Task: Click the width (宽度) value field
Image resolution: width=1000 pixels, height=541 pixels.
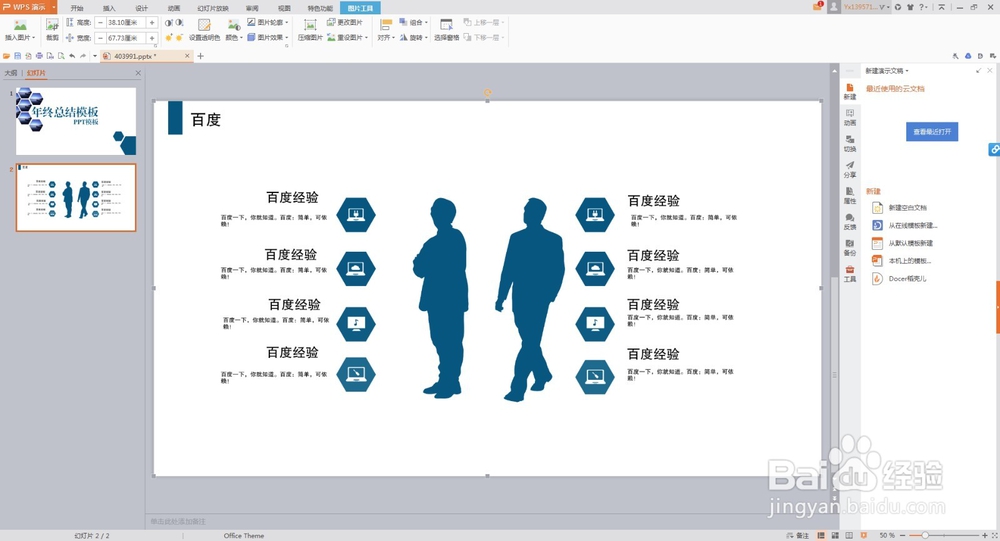Action: click(x=126, y=38)
